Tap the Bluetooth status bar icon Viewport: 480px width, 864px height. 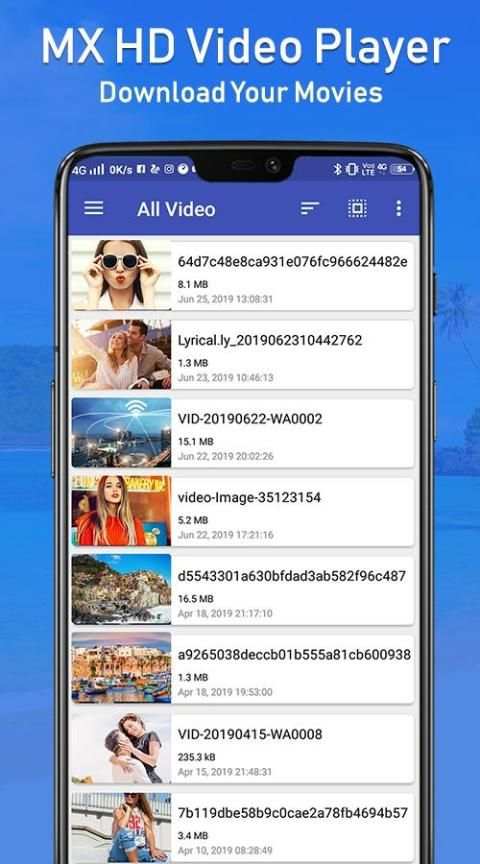tap(338, 170)
